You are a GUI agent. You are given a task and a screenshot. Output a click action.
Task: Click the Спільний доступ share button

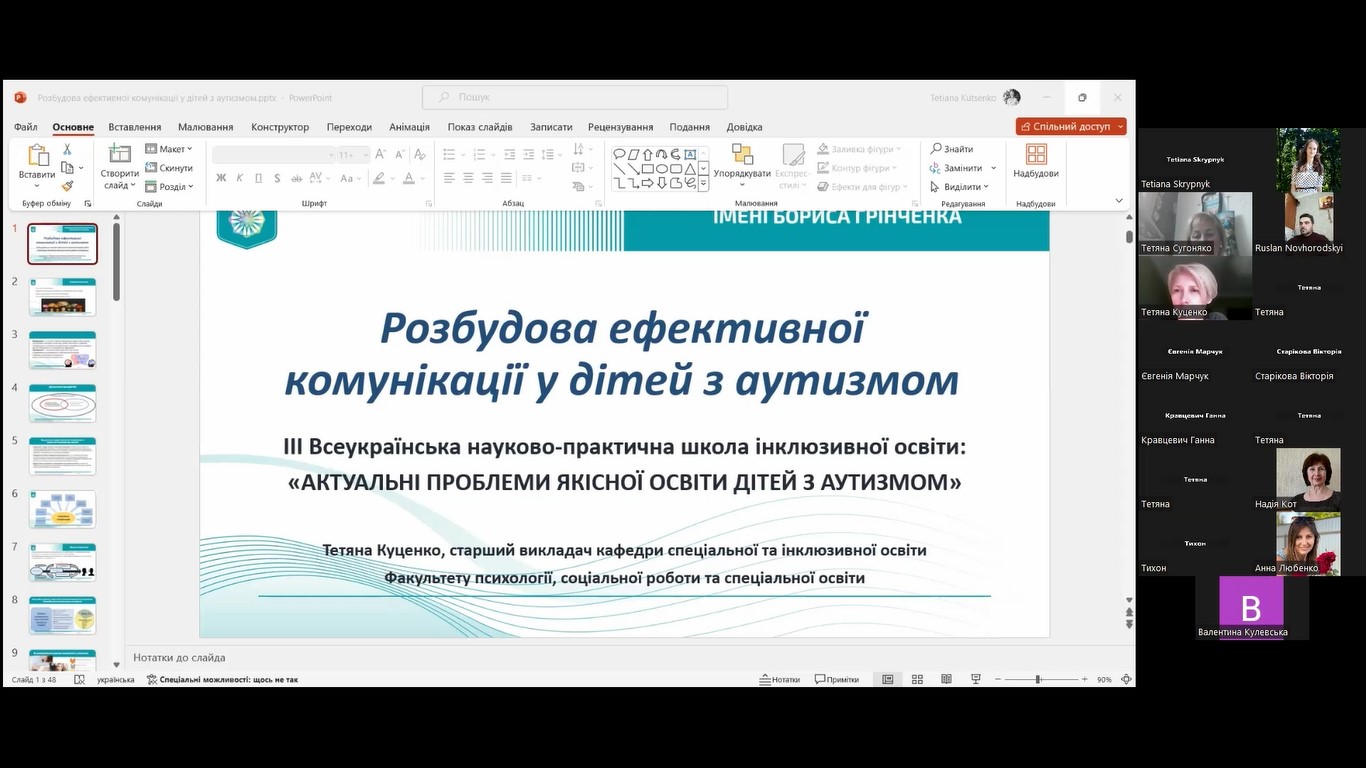tap(1071, 127)
